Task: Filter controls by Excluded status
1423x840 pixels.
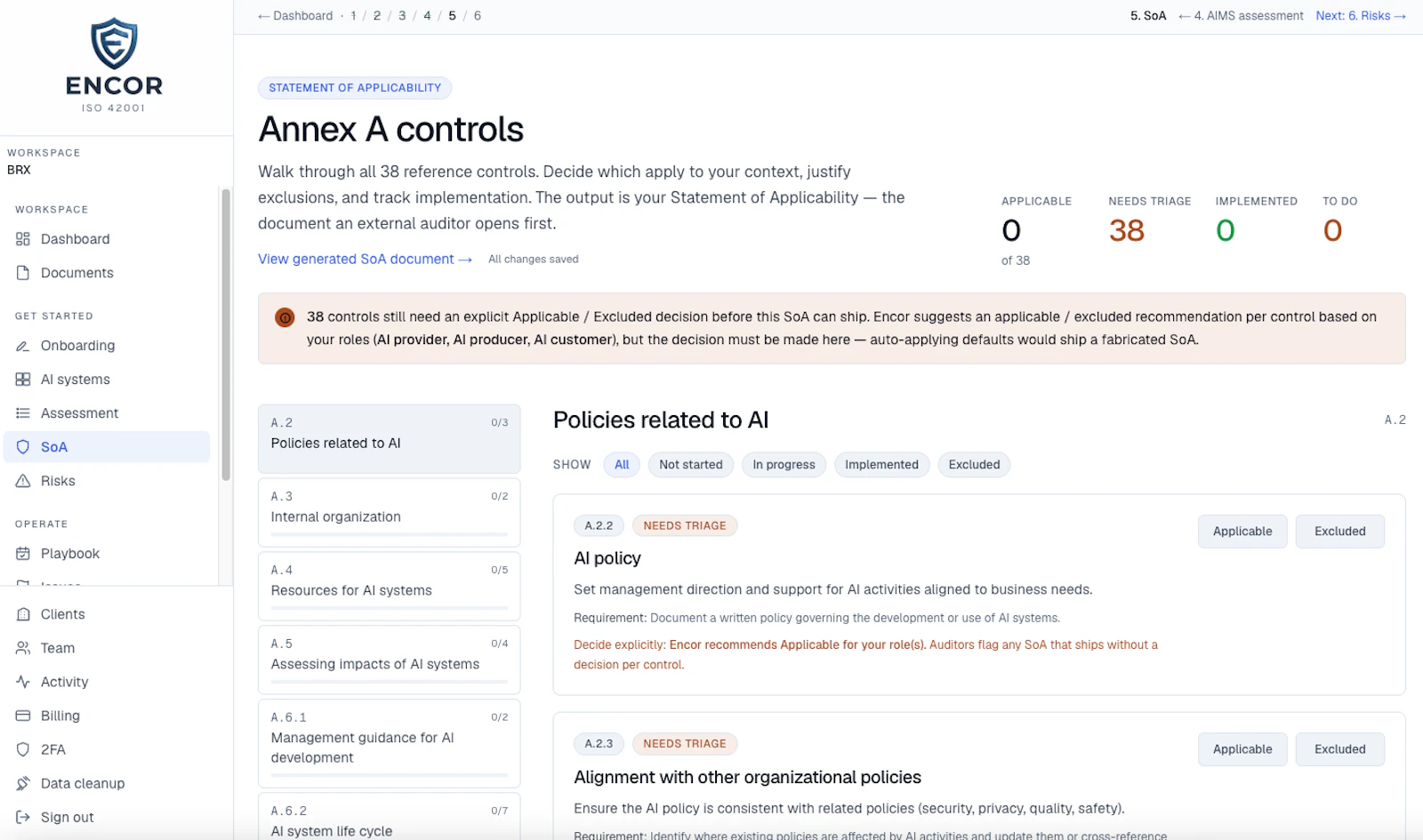Action: tap(974, 465)
